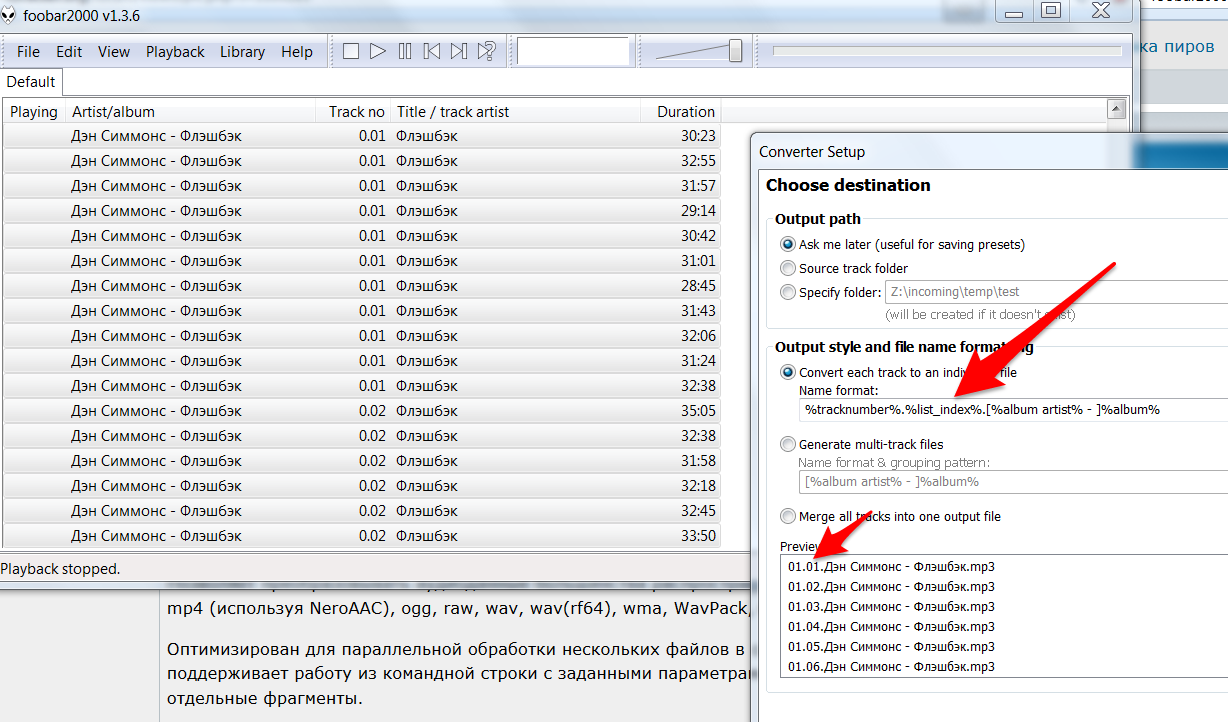Open the Help menu
This screenshot has width=1228, height=722.
coord(297,52)
